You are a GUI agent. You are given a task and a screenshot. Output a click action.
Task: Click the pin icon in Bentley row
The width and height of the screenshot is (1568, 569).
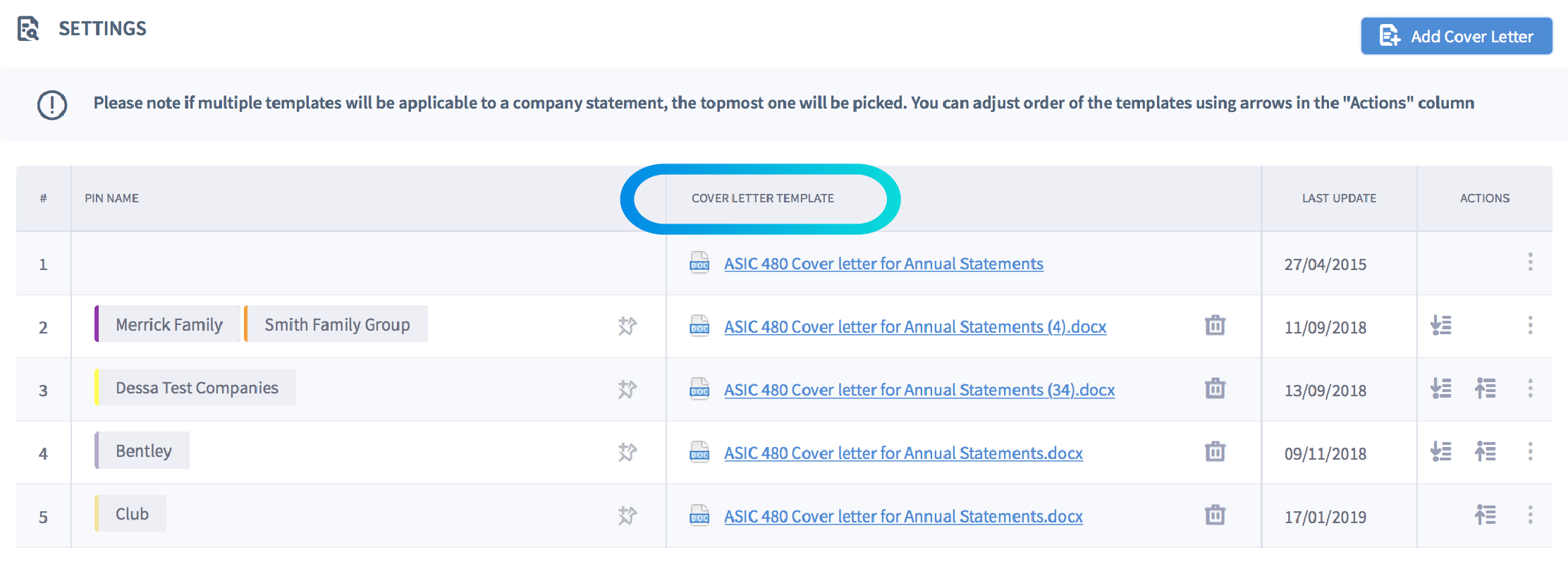tap(627, 452)
